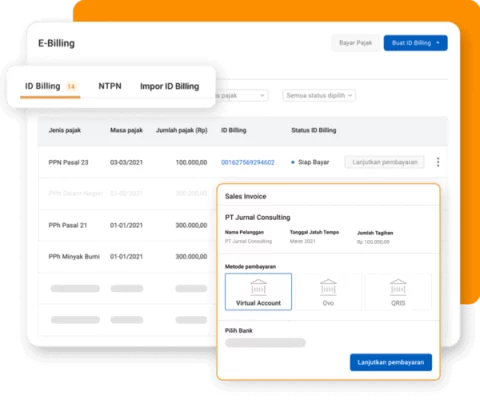Click the 01-01/2021 date for PPh Minyak Bumi
Image resolution: width=480 pixels, height=400 pixels.
[126, 257]
